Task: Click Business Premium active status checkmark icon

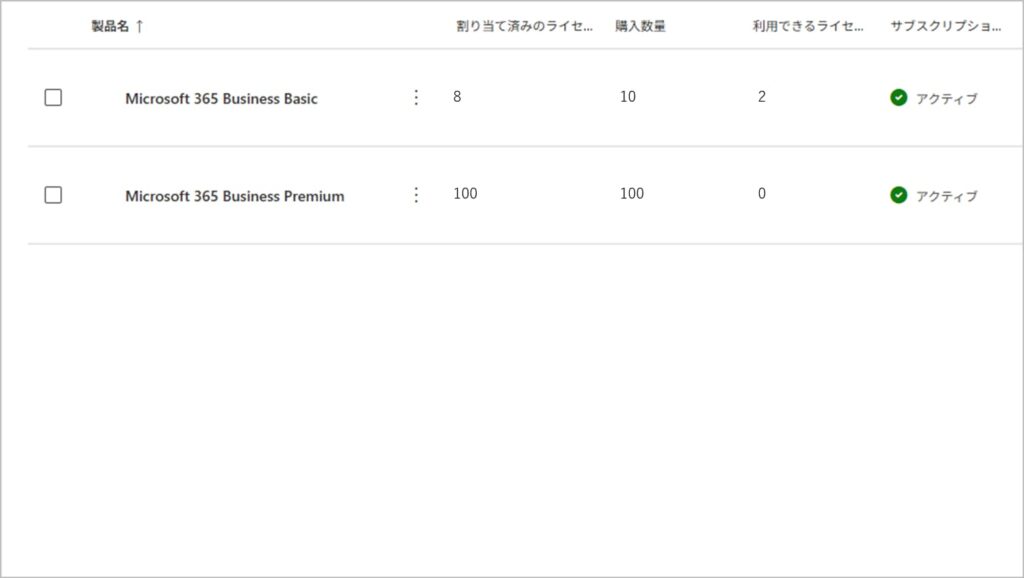Action: point(899,195)
